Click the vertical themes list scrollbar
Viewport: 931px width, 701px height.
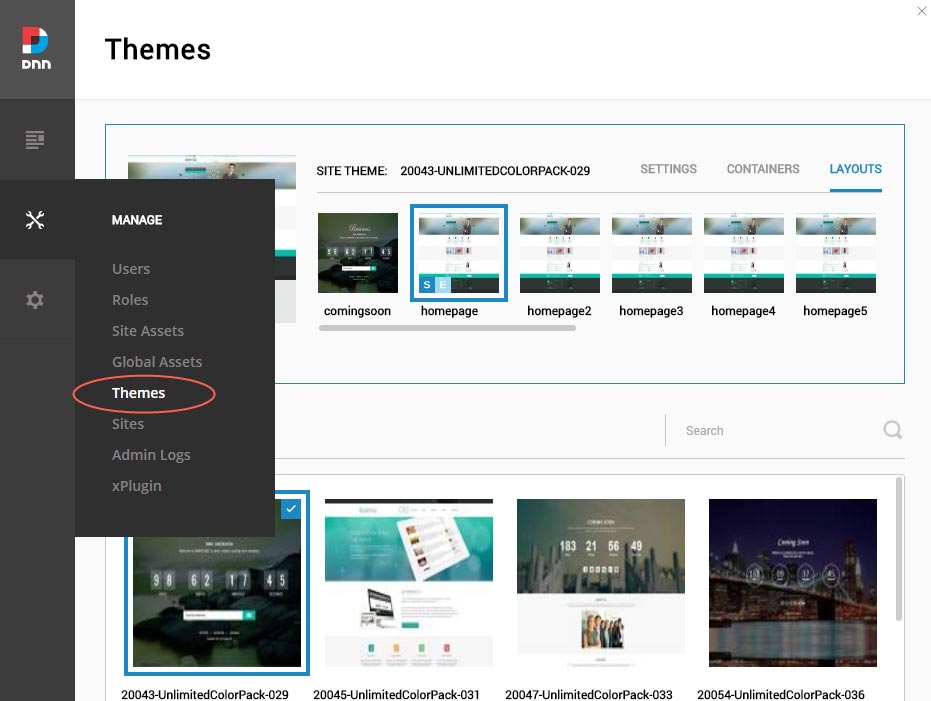point(899,549)
